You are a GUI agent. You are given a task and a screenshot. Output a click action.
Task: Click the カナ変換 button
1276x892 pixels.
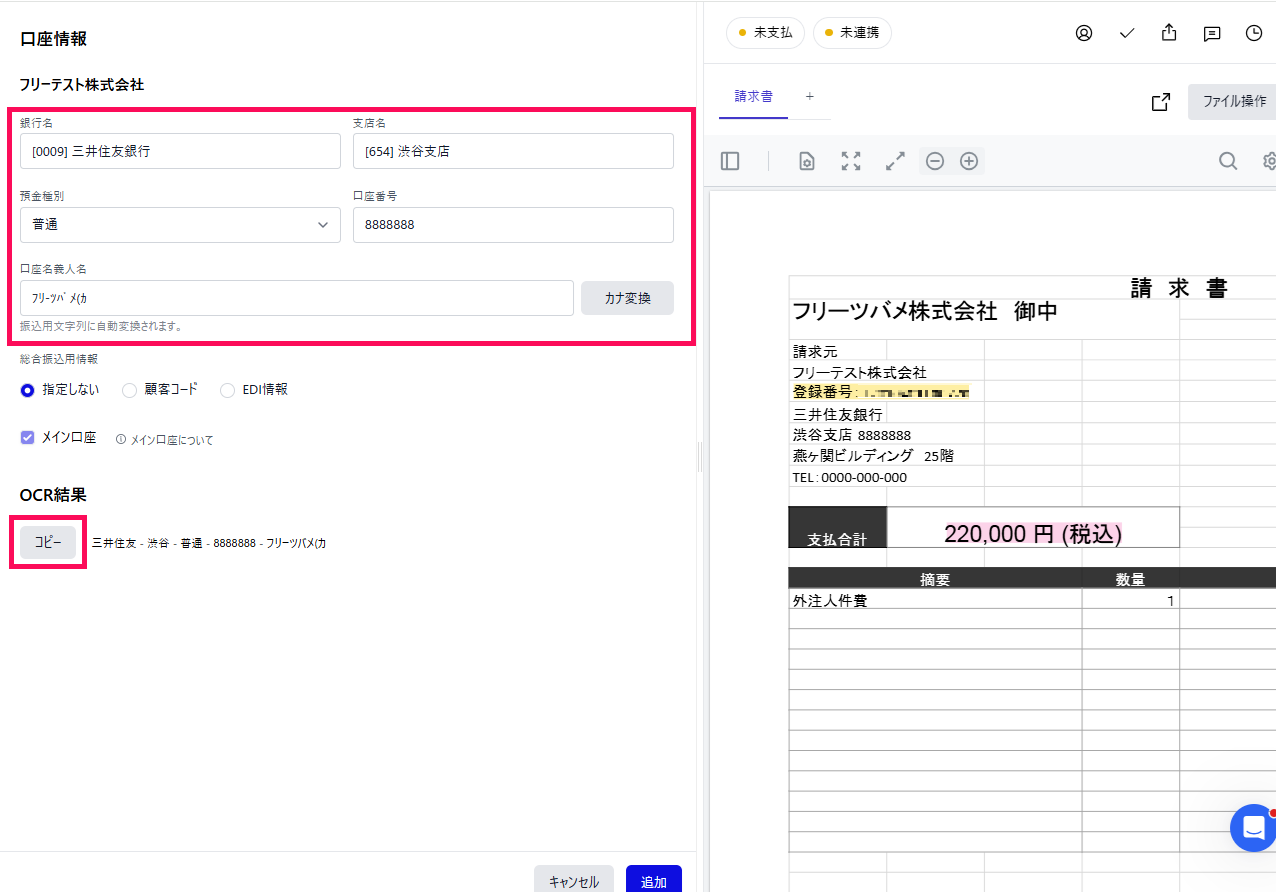pyautogui.click(x=627, y=298)
